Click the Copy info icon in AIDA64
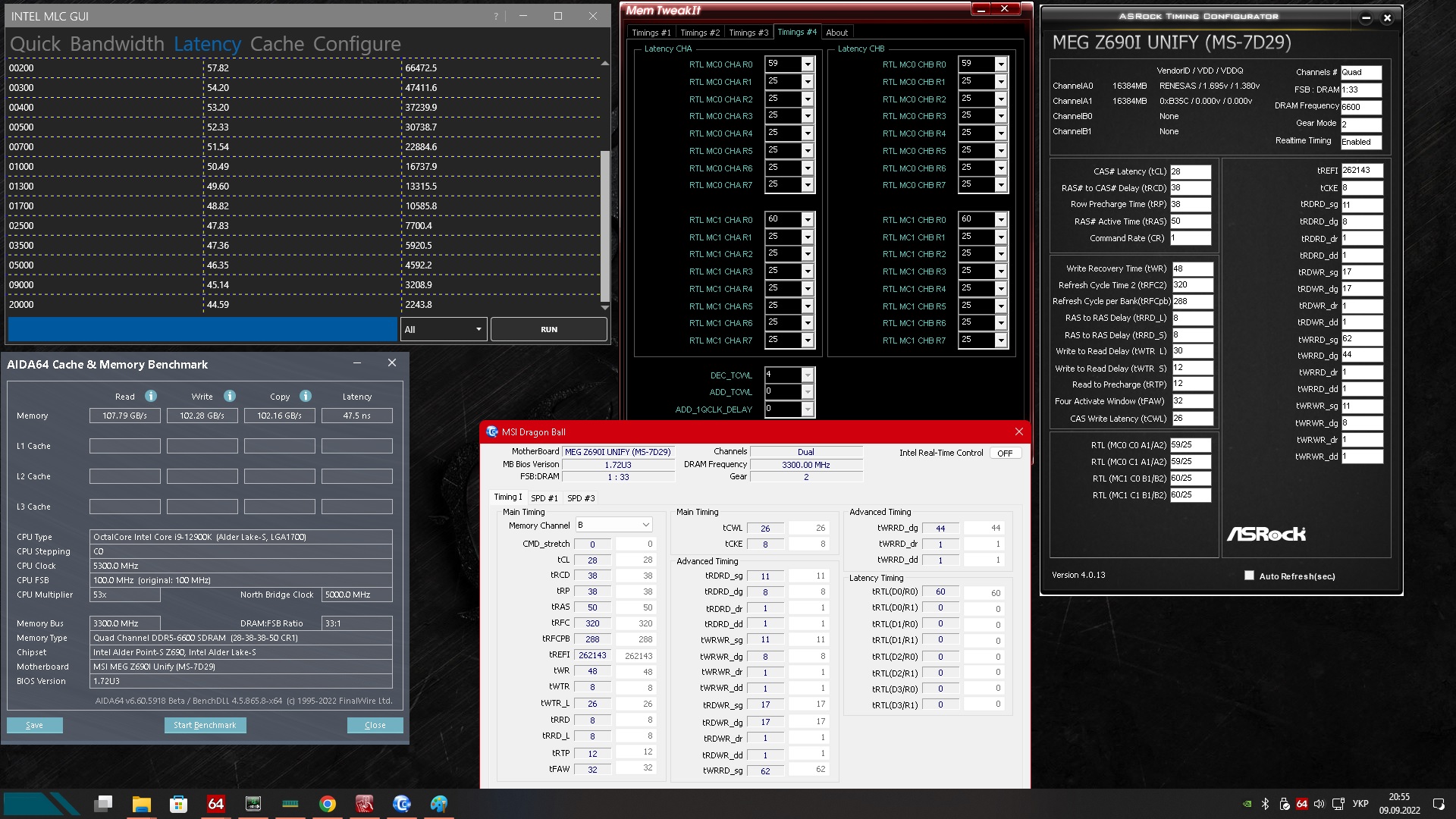 click(306, 396)
